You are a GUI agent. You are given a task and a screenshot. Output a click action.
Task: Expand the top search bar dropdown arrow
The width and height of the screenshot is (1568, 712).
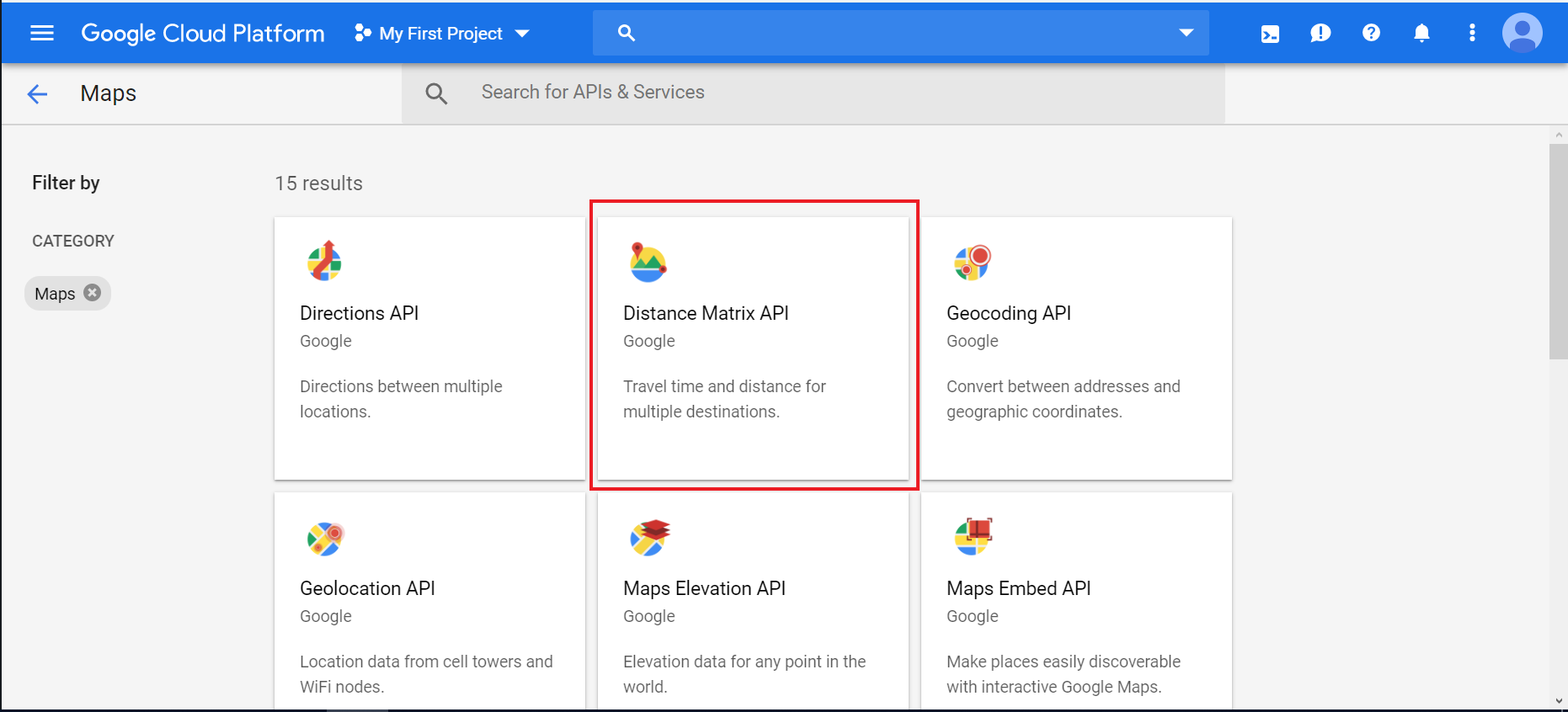[x=1186, y=33]
